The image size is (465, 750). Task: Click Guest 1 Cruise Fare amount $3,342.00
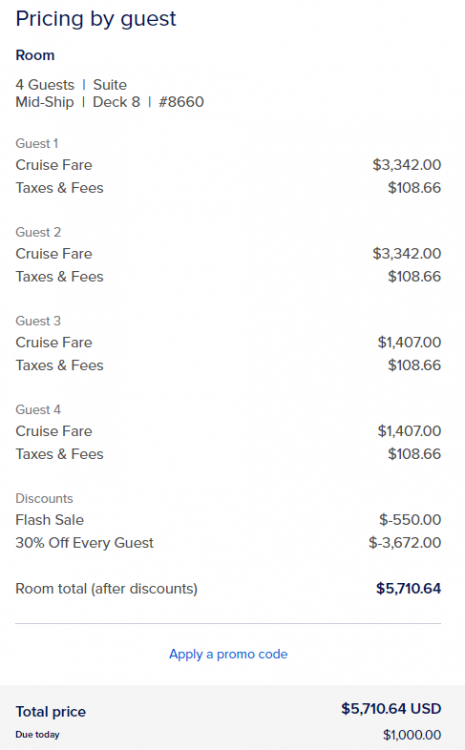[407, 165]
